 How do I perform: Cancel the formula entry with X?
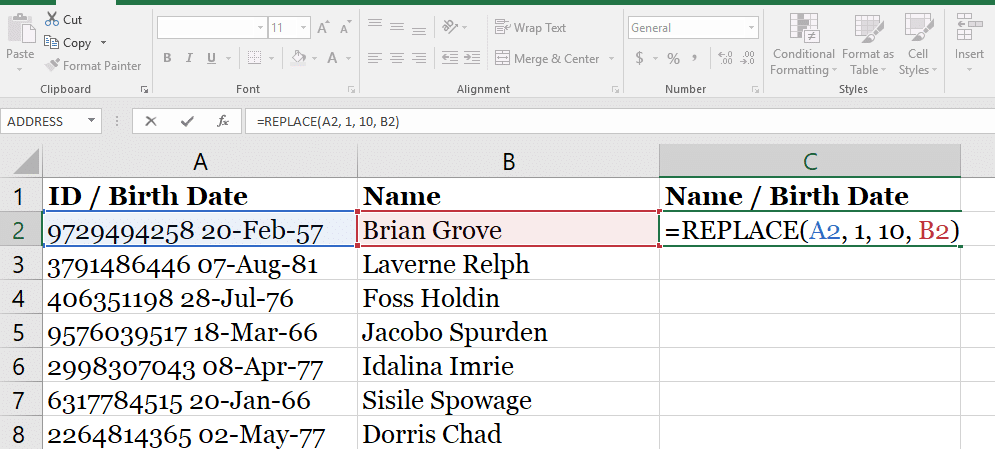[150, 121]
